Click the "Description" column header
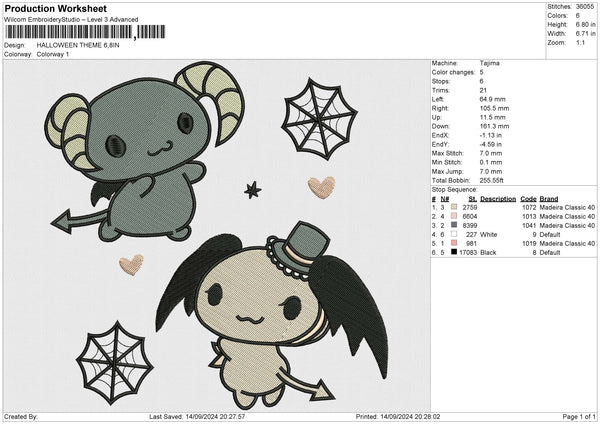600x424 pixels. click(498, 199)
